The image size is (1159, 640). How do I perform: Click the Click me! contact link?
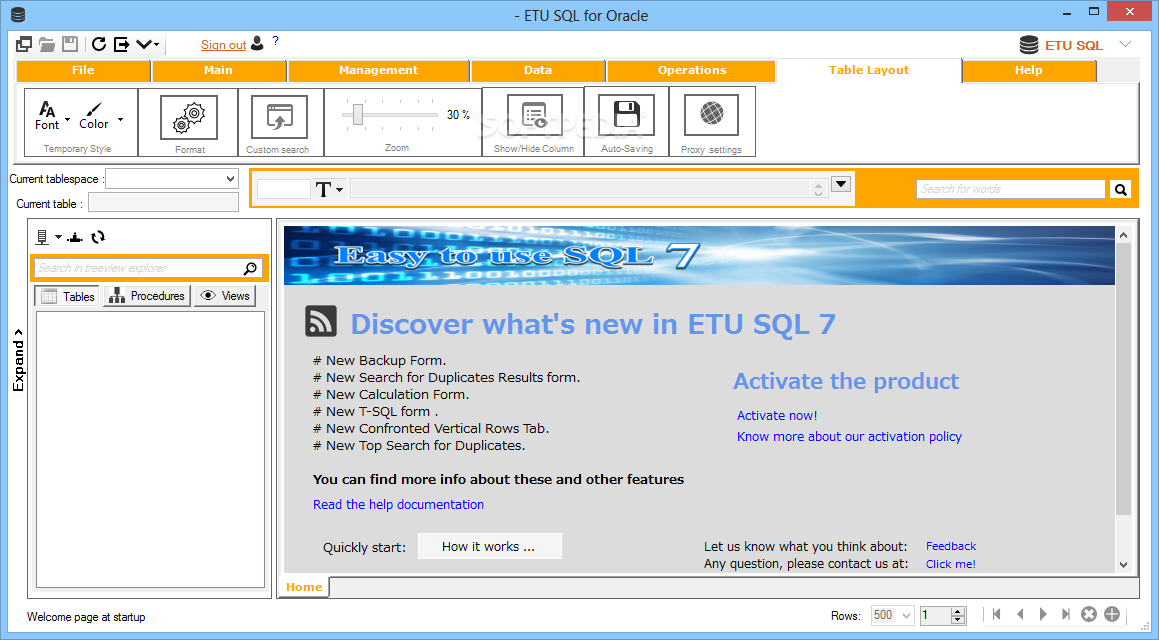coord(951,564)
